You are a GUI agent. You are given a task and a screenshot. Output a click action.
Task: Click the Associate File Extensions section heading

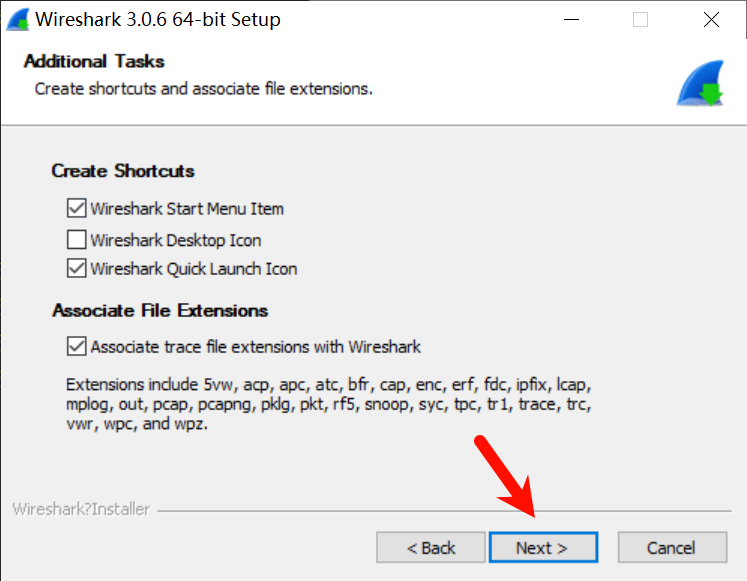(160, 311)
